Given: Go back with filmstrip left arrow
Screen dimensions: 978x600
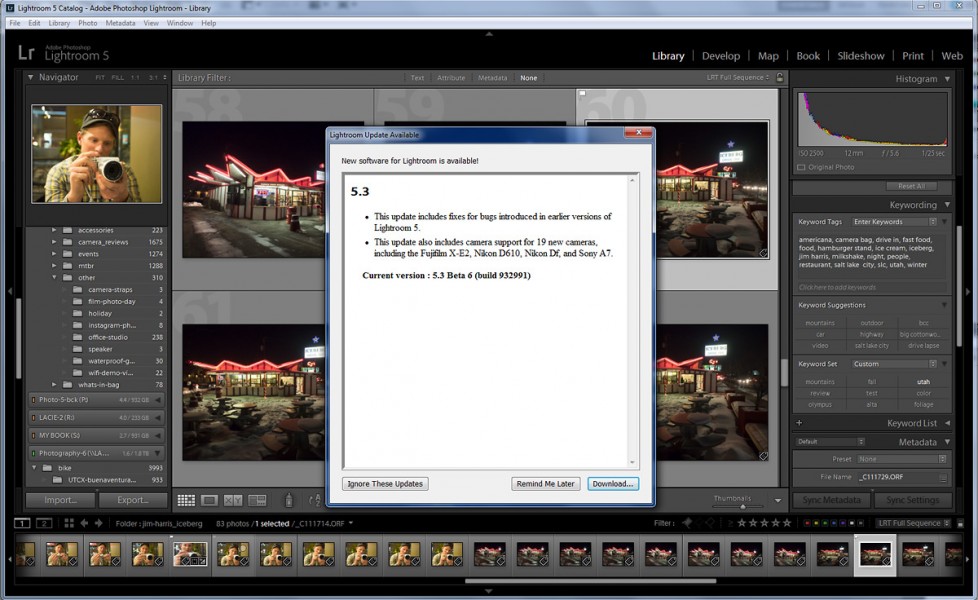Looking at the screenshot, I should [84, 523].
